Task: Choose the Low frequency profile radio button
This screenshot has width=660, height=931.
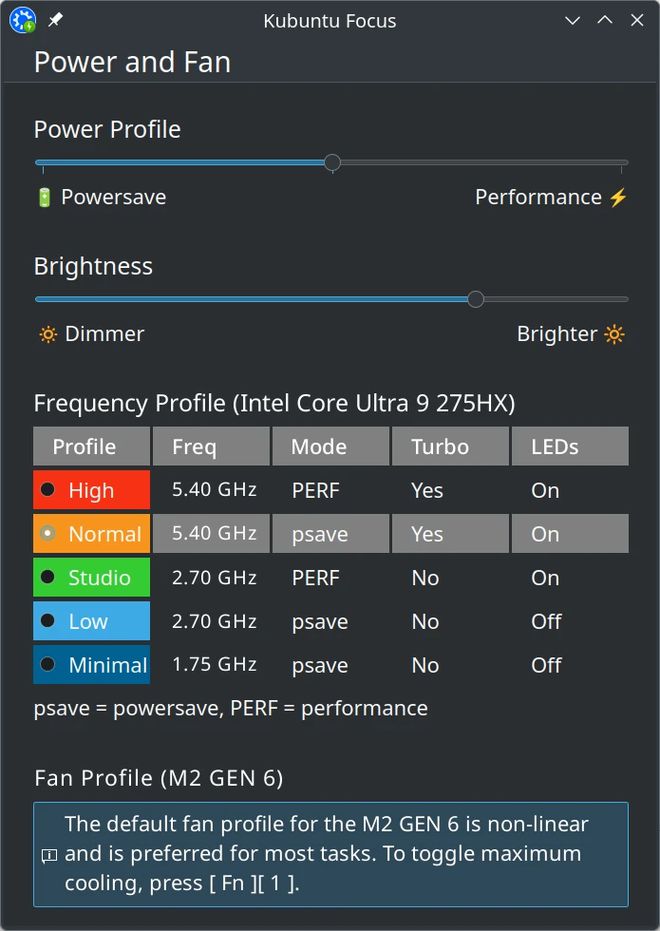Action: (x=47, y=621)
